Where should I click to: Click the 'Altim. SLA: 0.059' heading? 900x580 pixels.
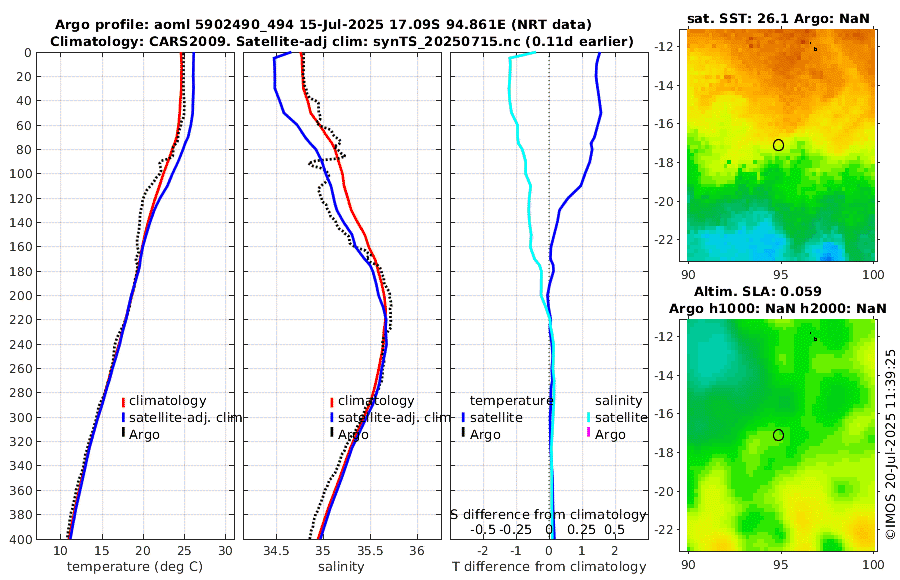[x=758, y=292]
